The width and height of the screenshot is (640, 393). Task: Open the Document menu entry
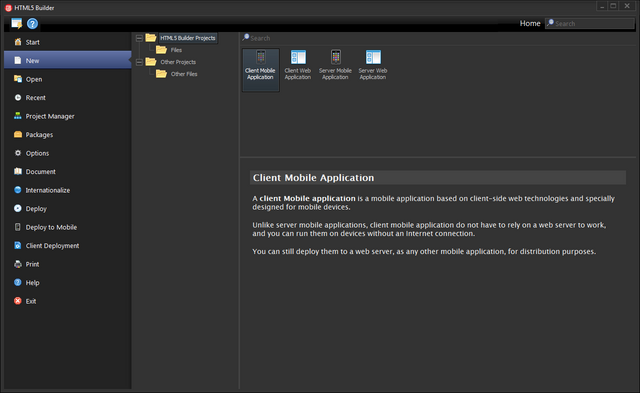68,171
